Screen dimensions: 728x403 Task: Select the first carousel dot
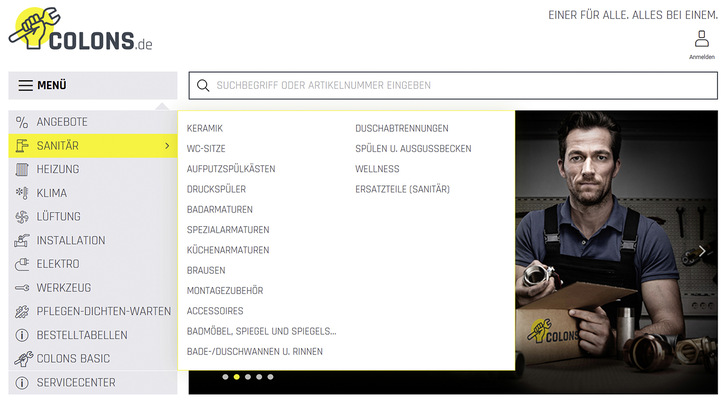click(225, 377)
